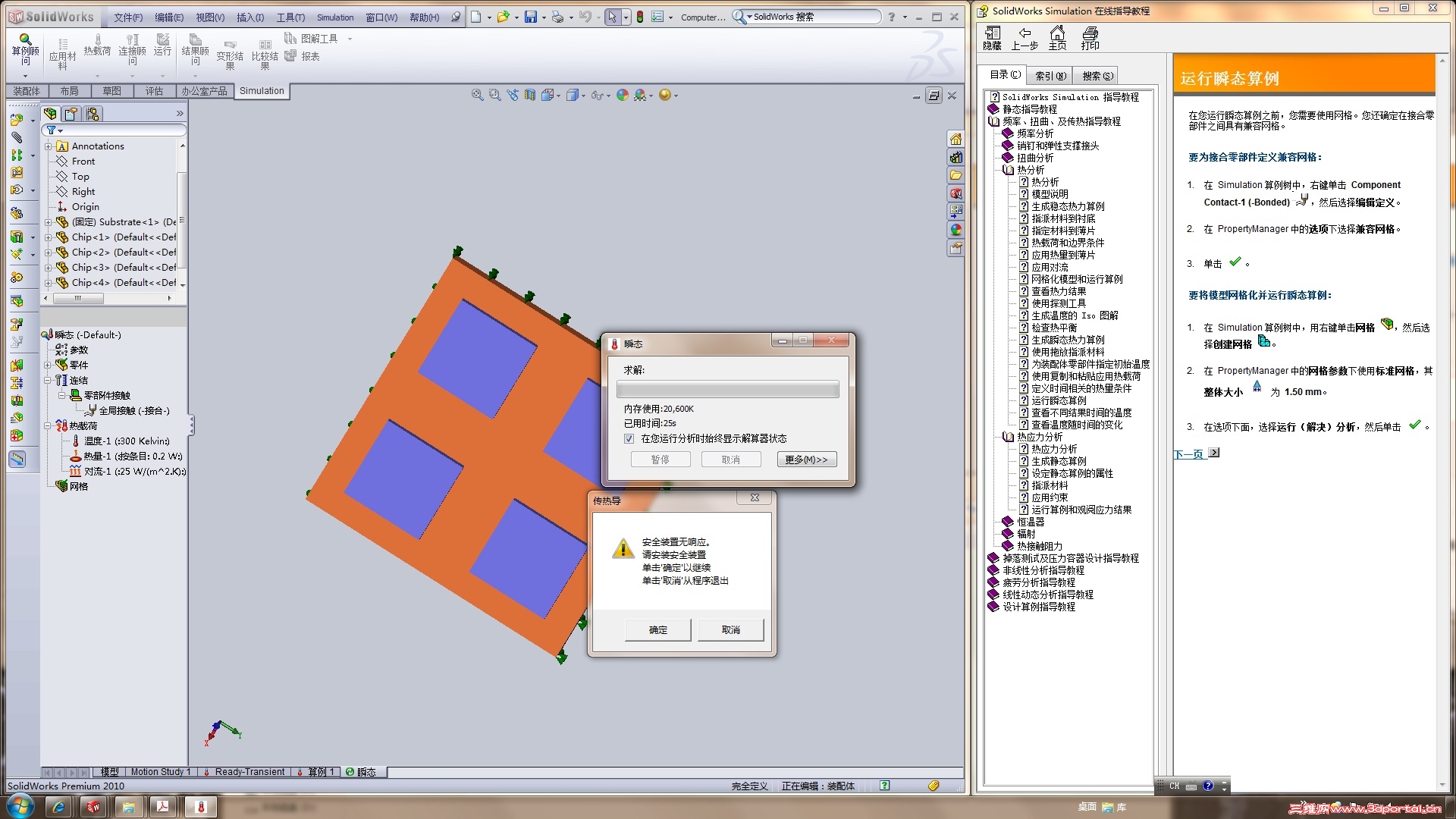The image size is (1456, 819).
Task: Toggle 始终显示解算器状态 checkbox in solver dialog
Action: 629,438
